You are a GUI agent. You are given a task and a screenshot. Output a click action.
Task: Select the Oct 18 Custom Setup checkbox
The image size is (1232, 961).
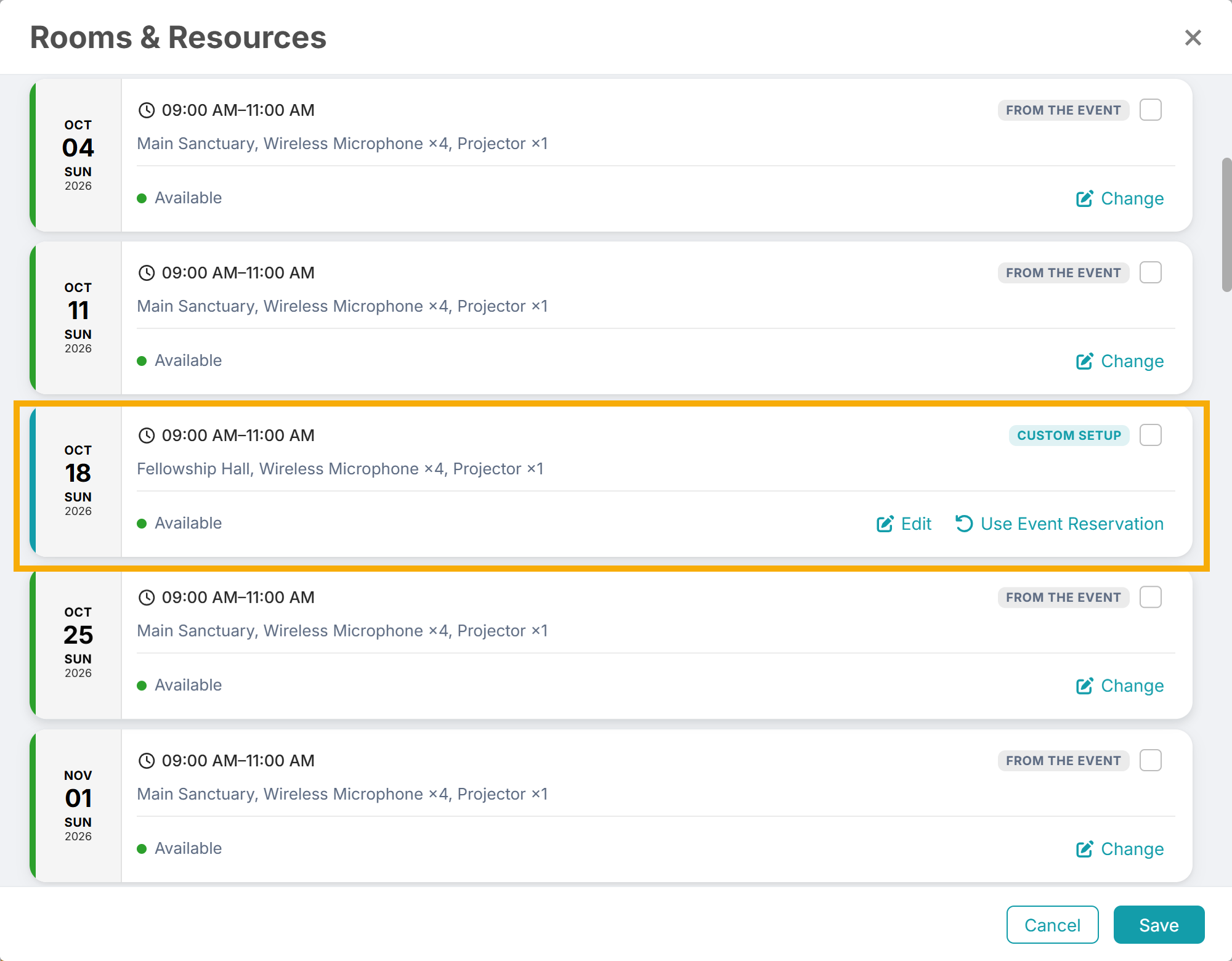click(x=1151, y=435)
